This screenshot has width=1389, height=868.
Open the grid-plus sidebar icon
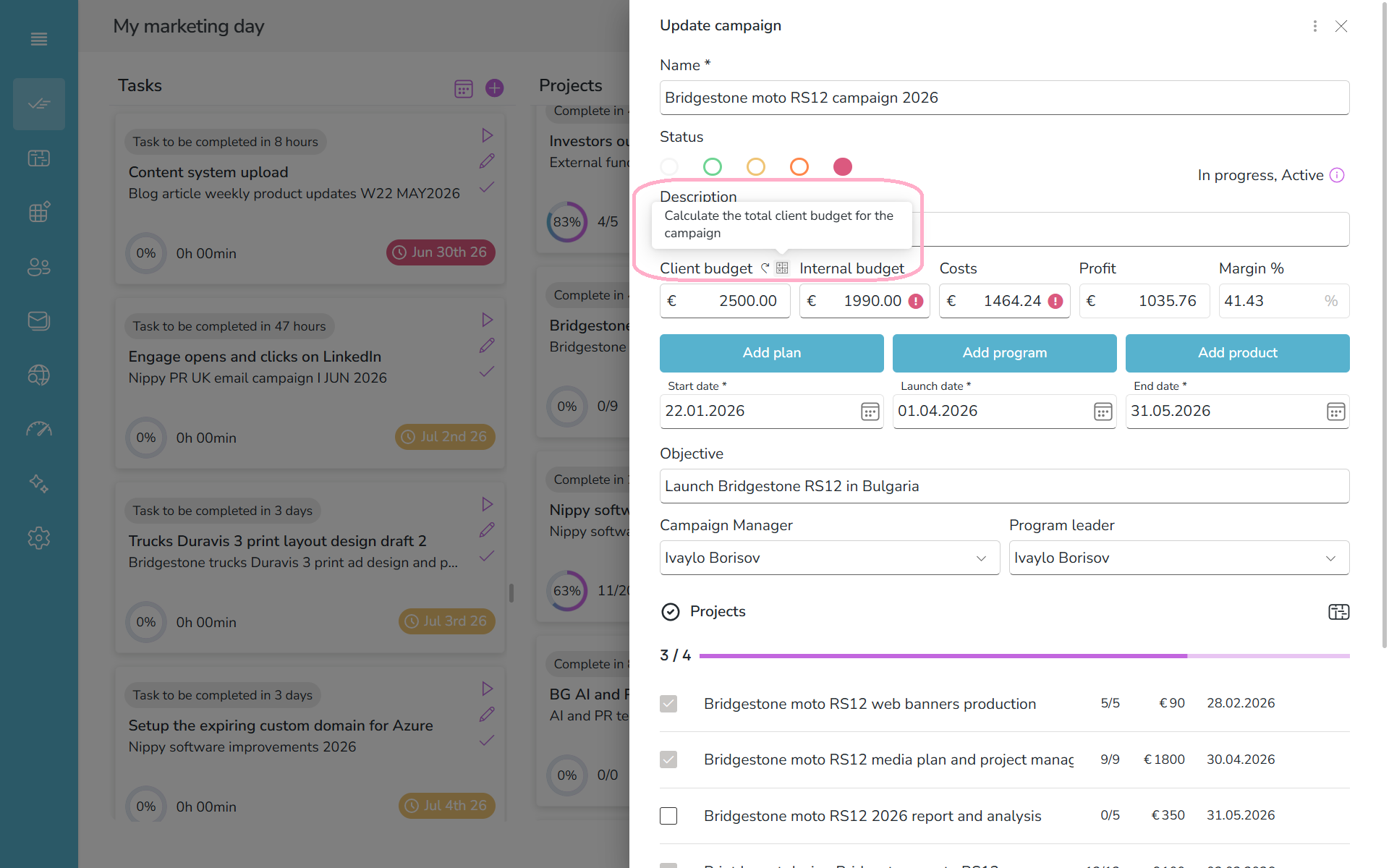tap(39, 212)
